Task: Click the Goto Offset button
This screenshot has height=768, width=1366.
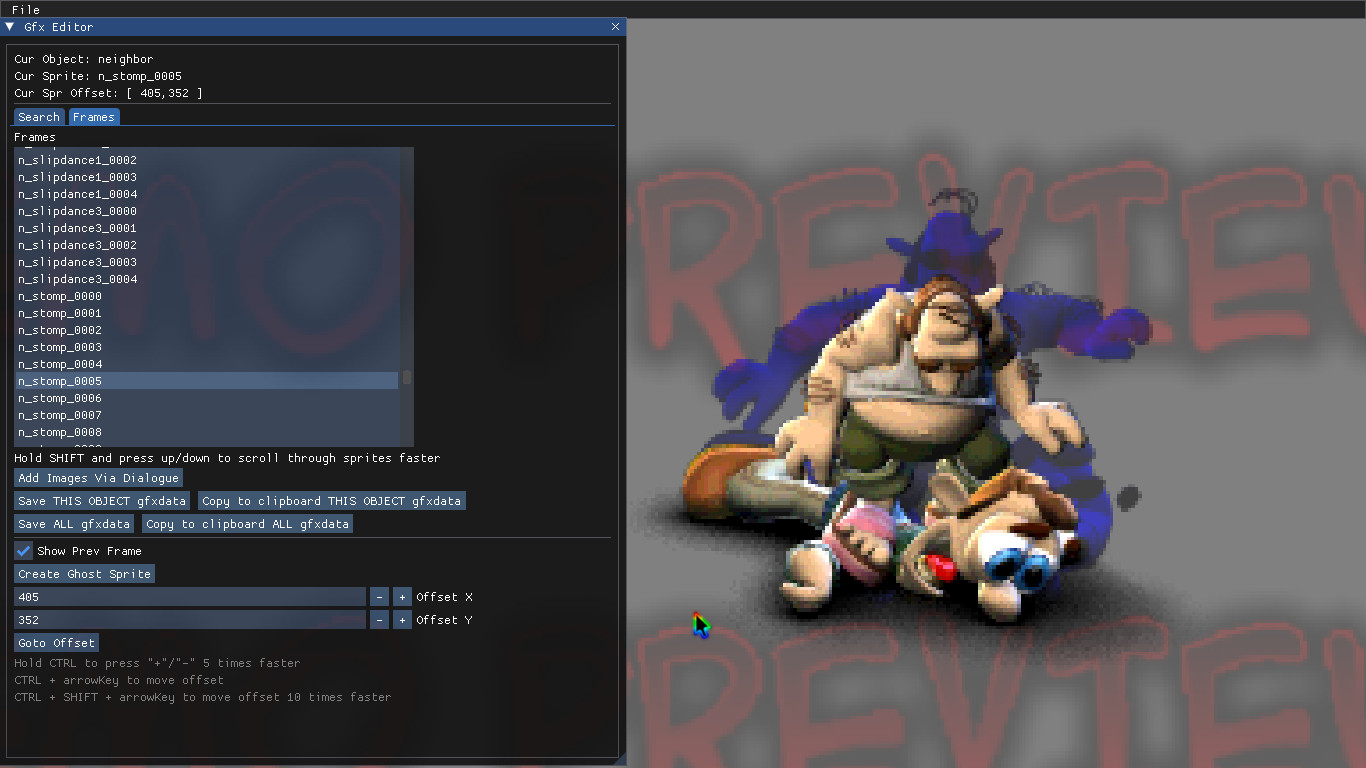Action: coord(55,642)
